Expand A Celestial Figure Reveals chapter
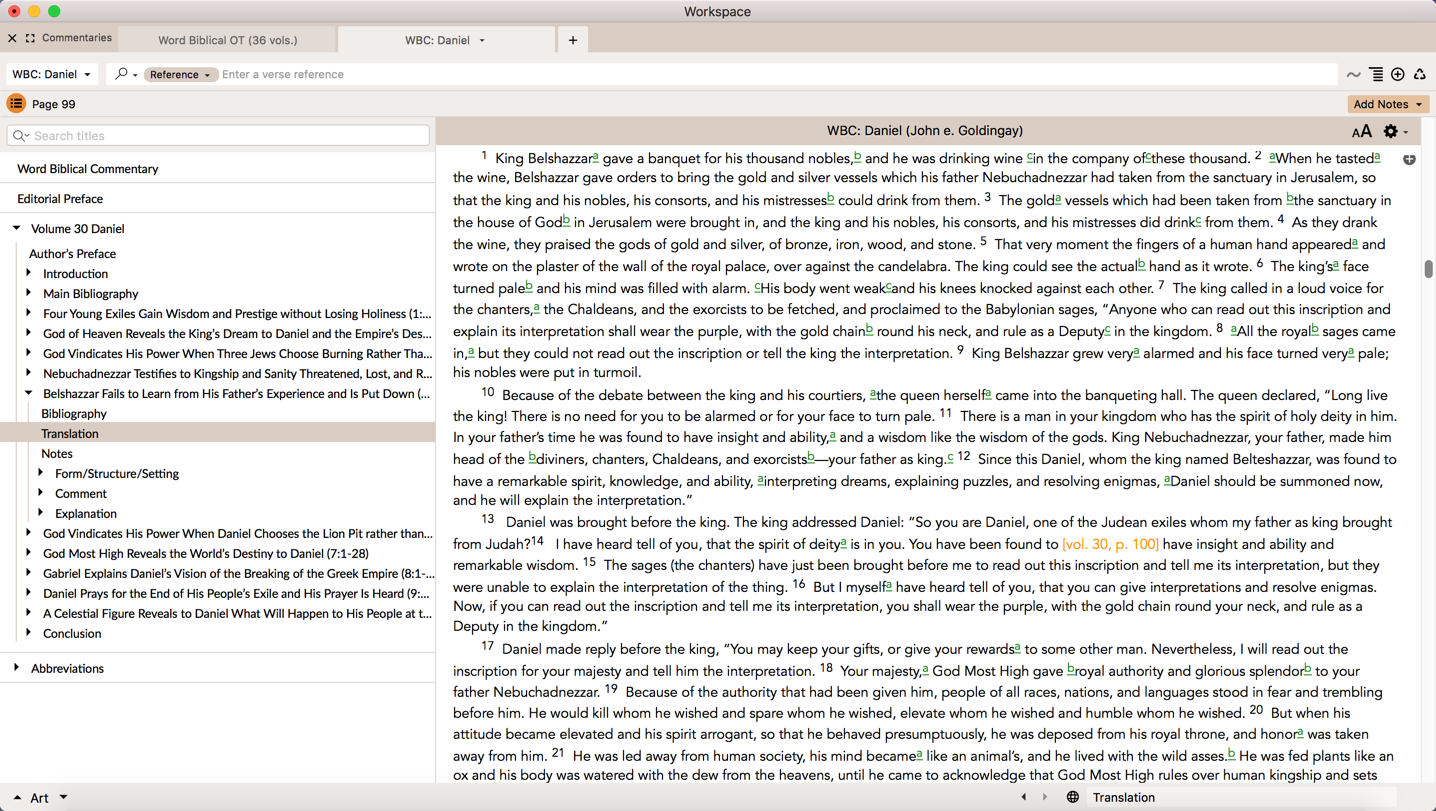This screenshot has width=1436, height=811. 29,613
